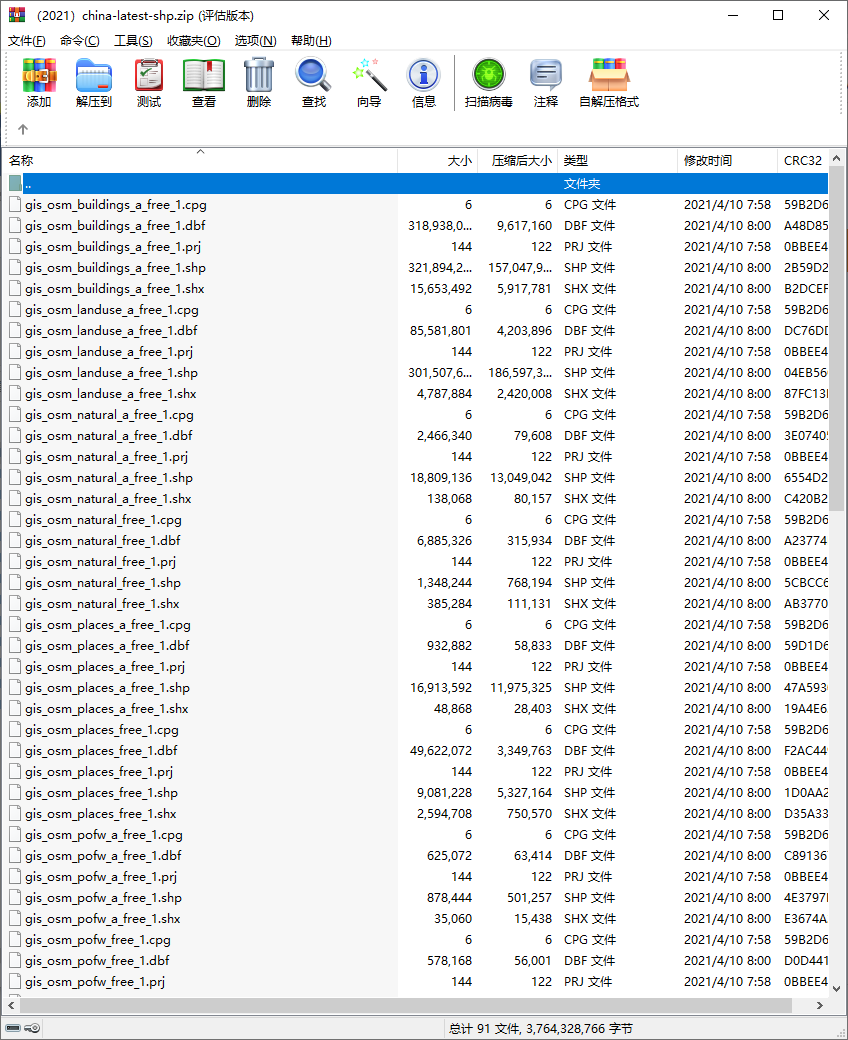Open the Help (帮助) menu
The image size is (848, 1040).
(311, 40)
